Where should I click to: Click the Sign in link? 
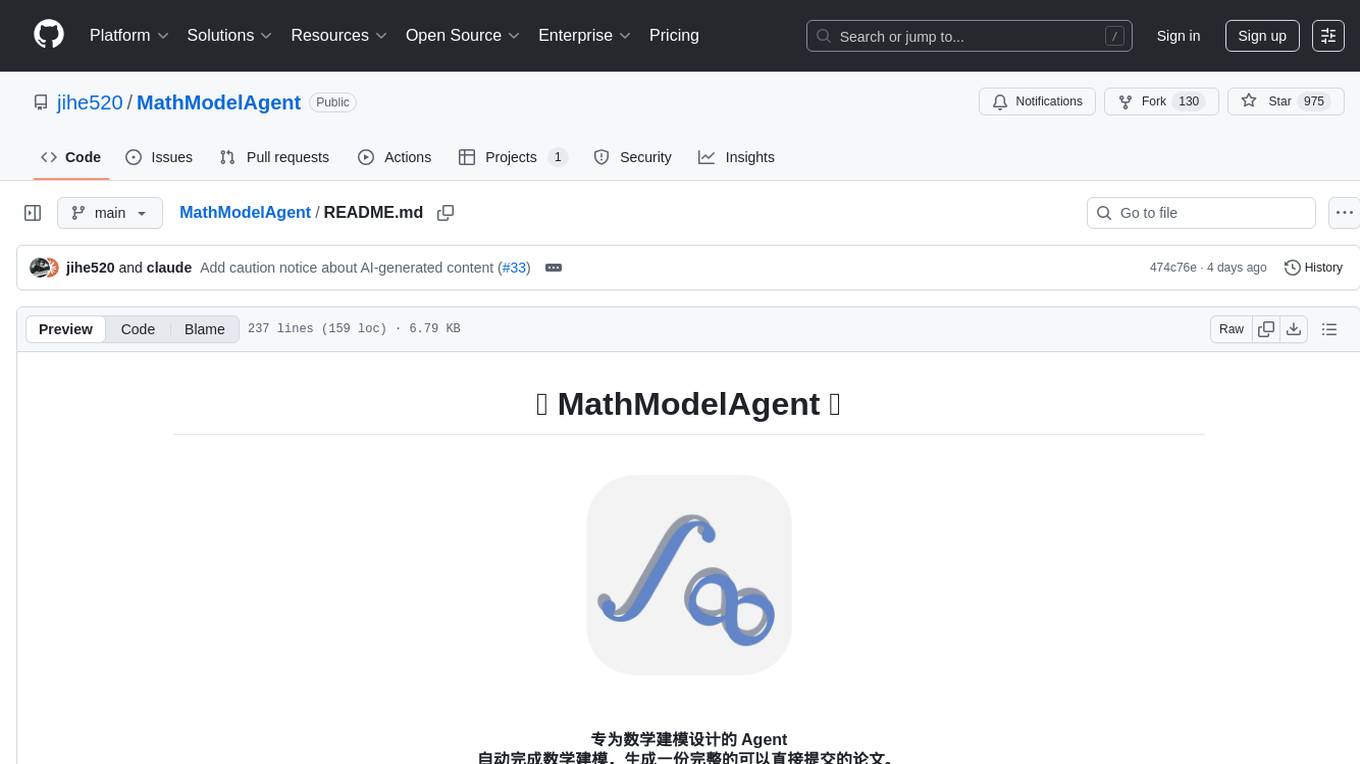tap(1178, 36)
